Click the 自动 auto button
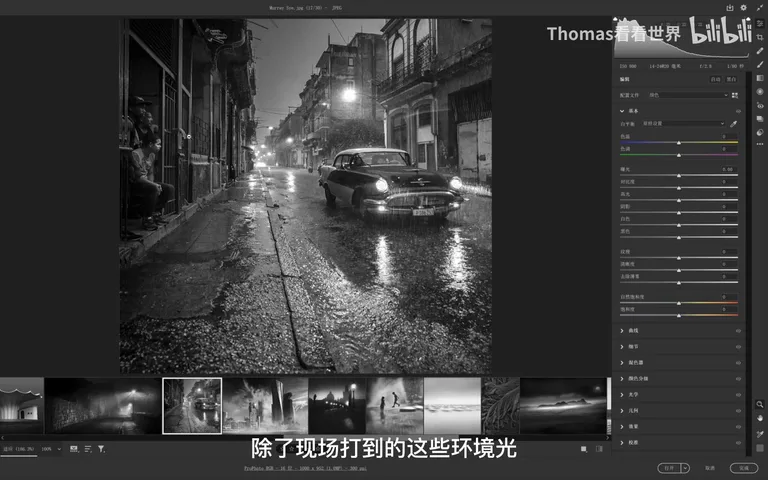This screenshot has height=480, width=768. click(x=716, y=79)
